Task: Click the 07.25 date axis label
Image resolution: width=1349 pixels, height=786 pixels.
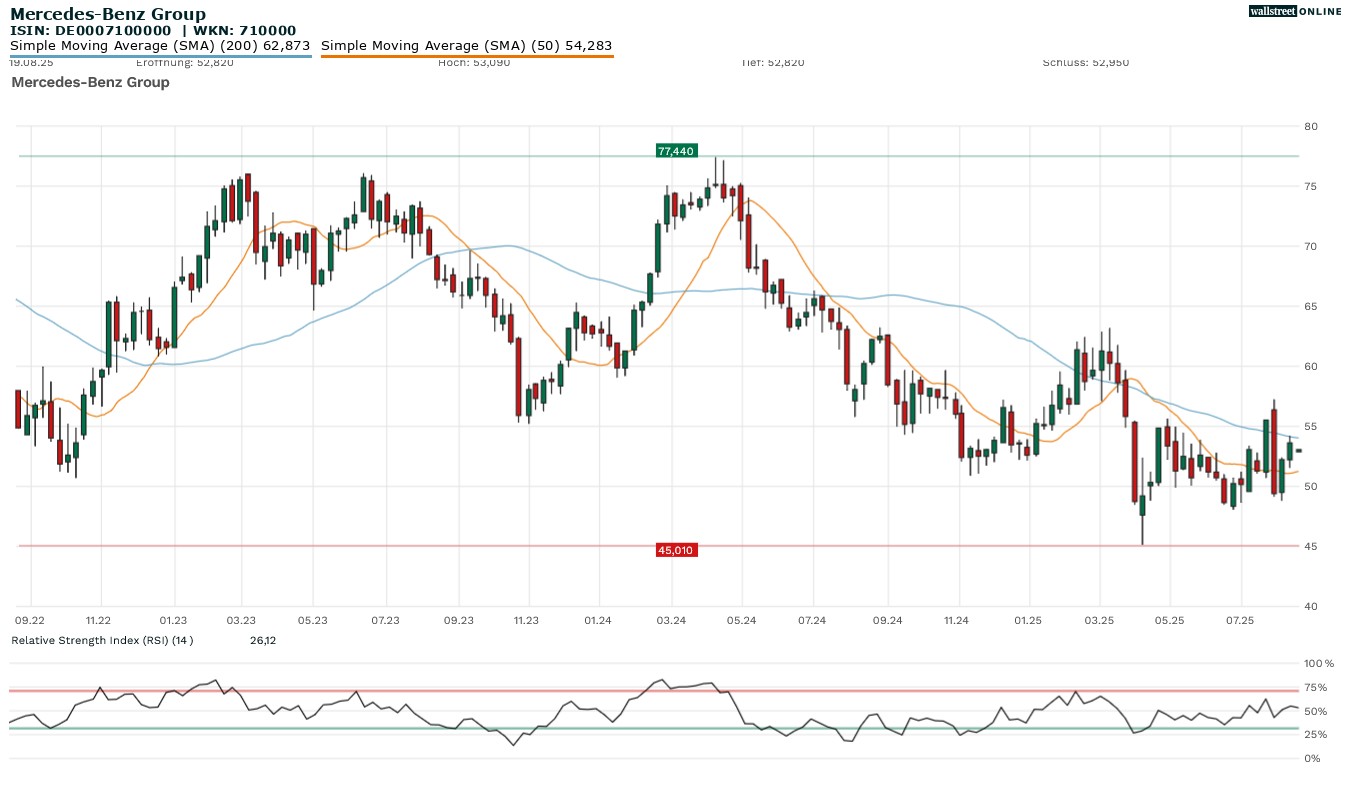Action: 1240,621
